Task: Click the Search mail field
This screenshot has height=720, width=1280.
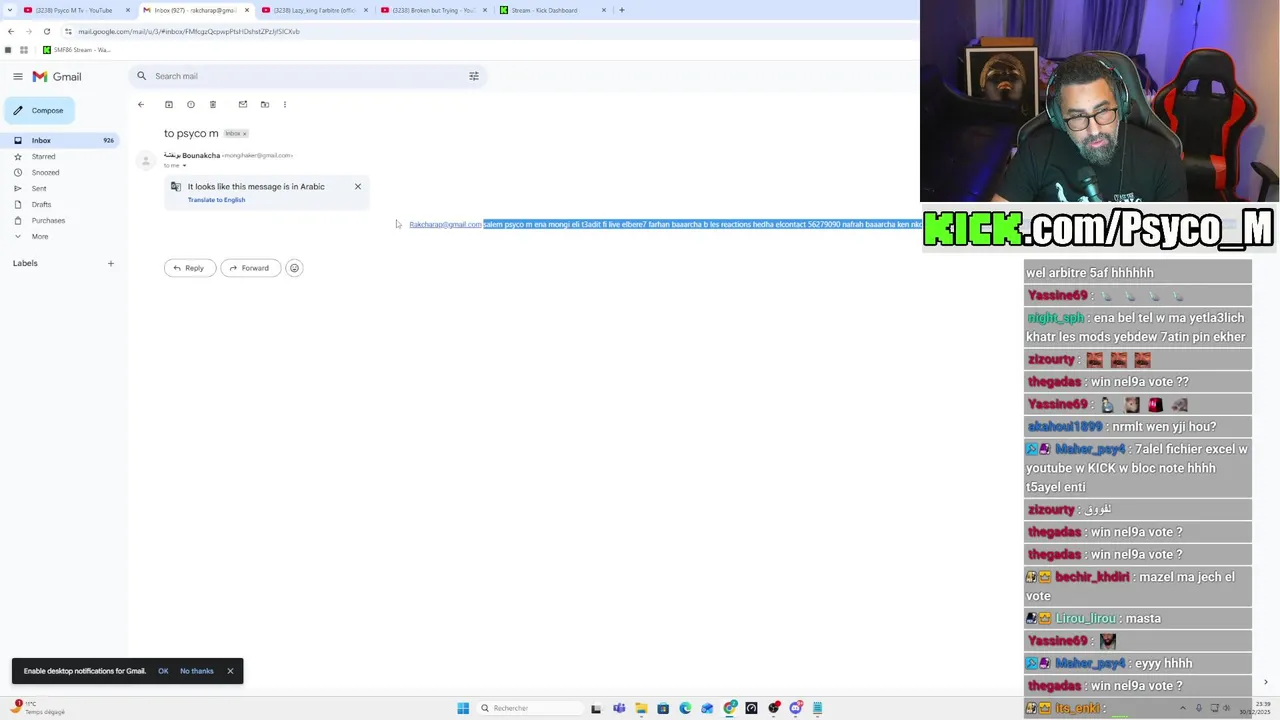Action: (x=308, y=76)
